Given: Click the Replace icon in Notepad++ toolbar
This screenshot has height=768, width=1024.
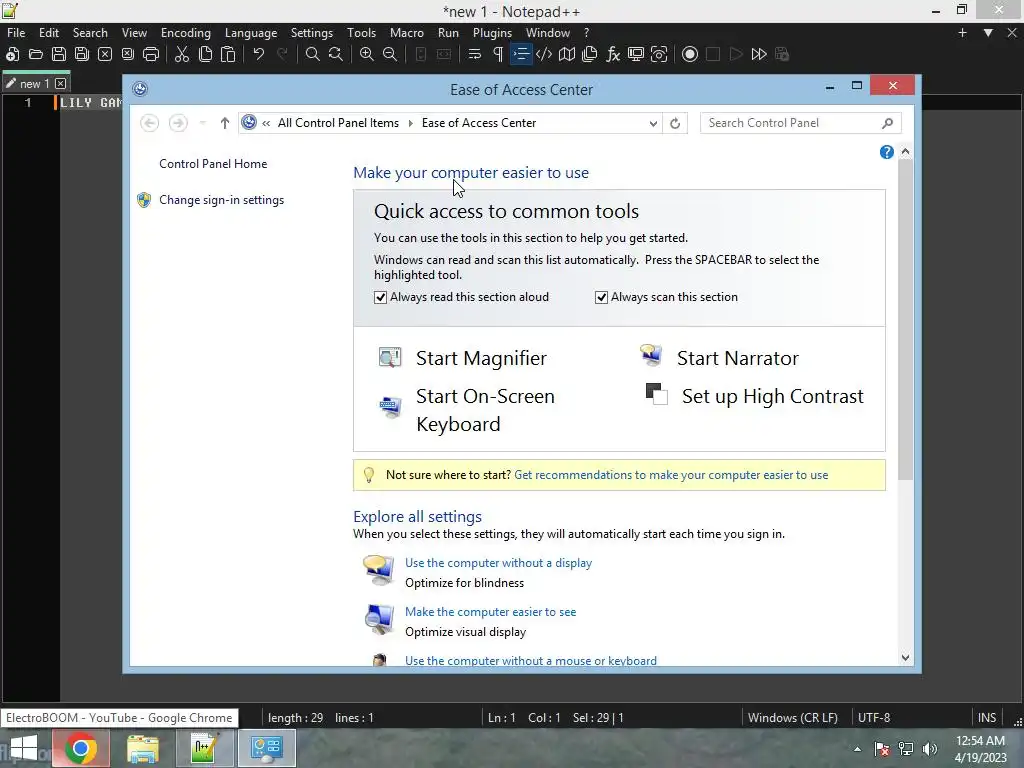Looking at the screenshot, I should 336,54.
